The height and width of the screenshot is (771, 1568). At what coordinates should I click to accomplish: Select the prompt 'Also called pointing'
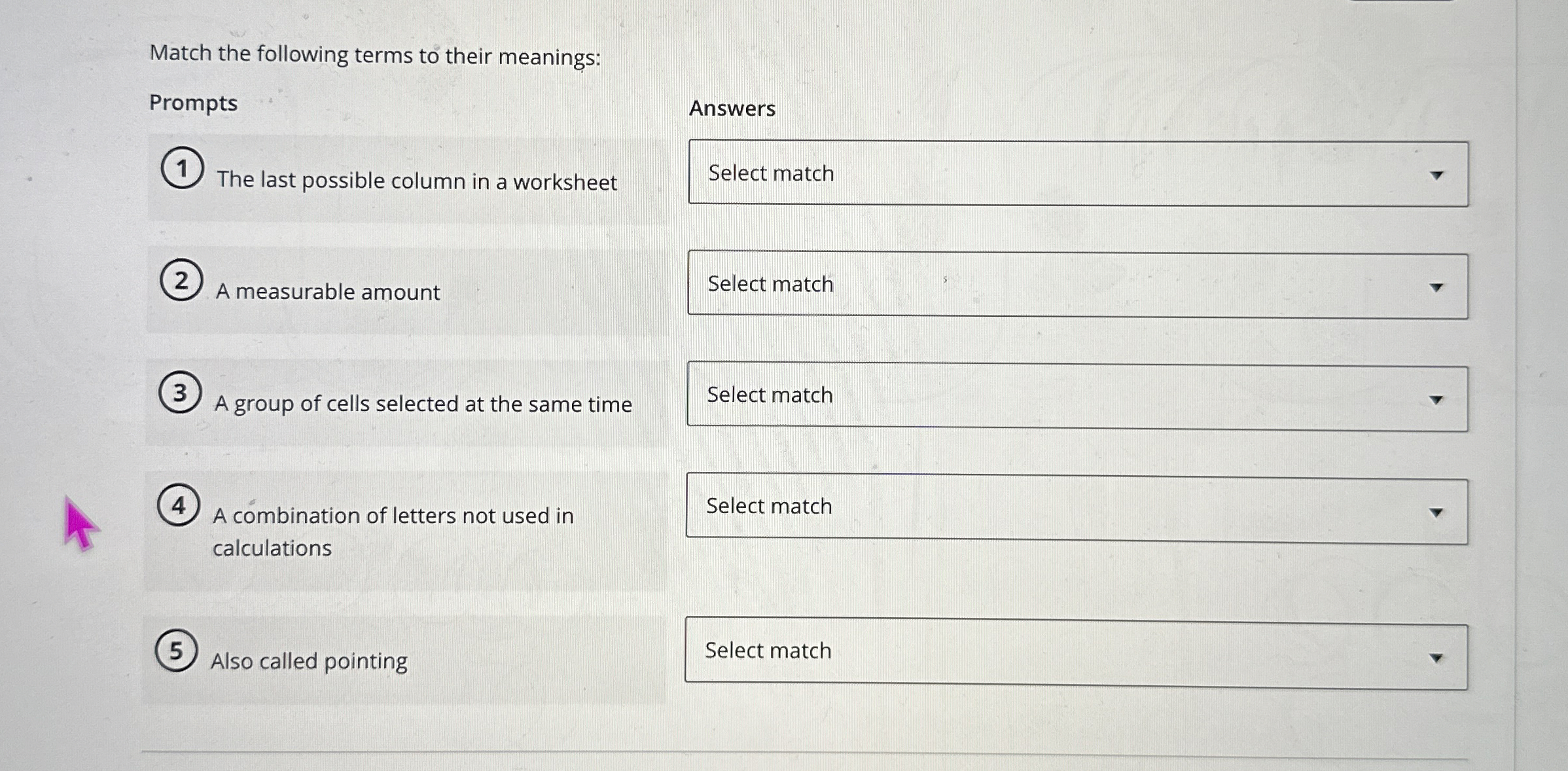coord(309,661)
